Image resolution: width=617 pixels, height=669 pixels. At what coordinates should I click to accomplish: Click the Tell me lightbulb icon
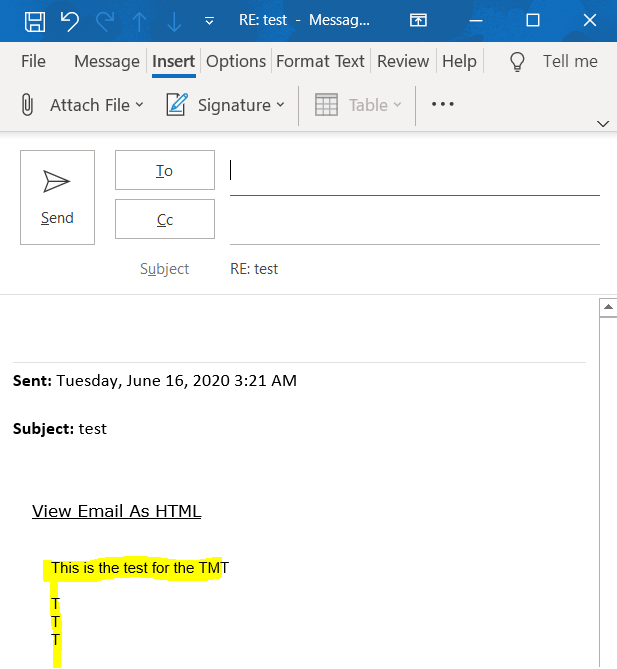[517, 62]
